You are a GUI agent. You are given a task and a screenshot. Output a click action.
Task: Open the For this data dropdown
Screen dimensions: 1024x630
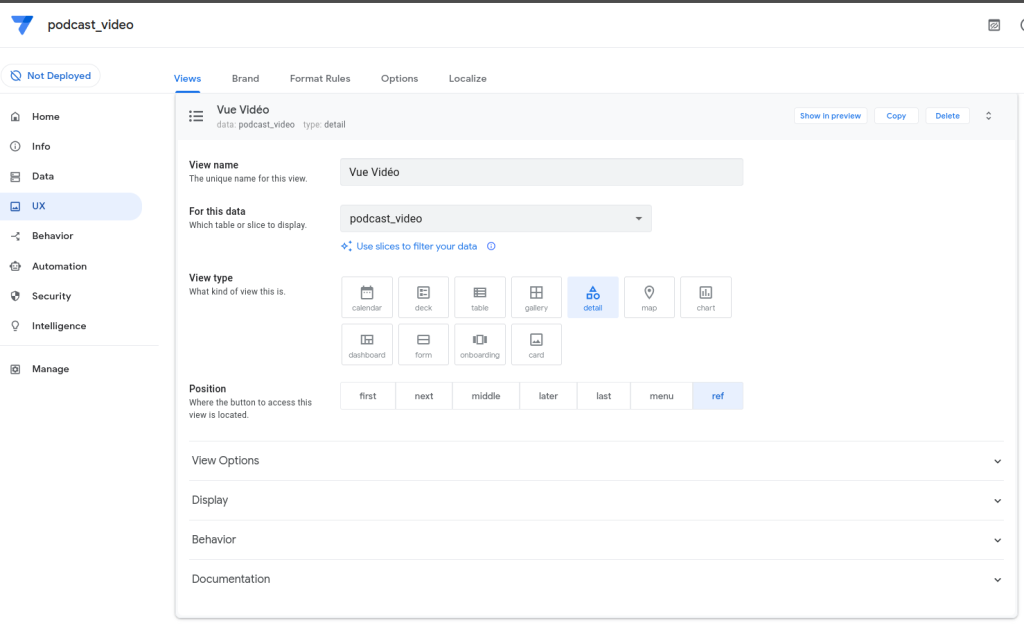496,219
